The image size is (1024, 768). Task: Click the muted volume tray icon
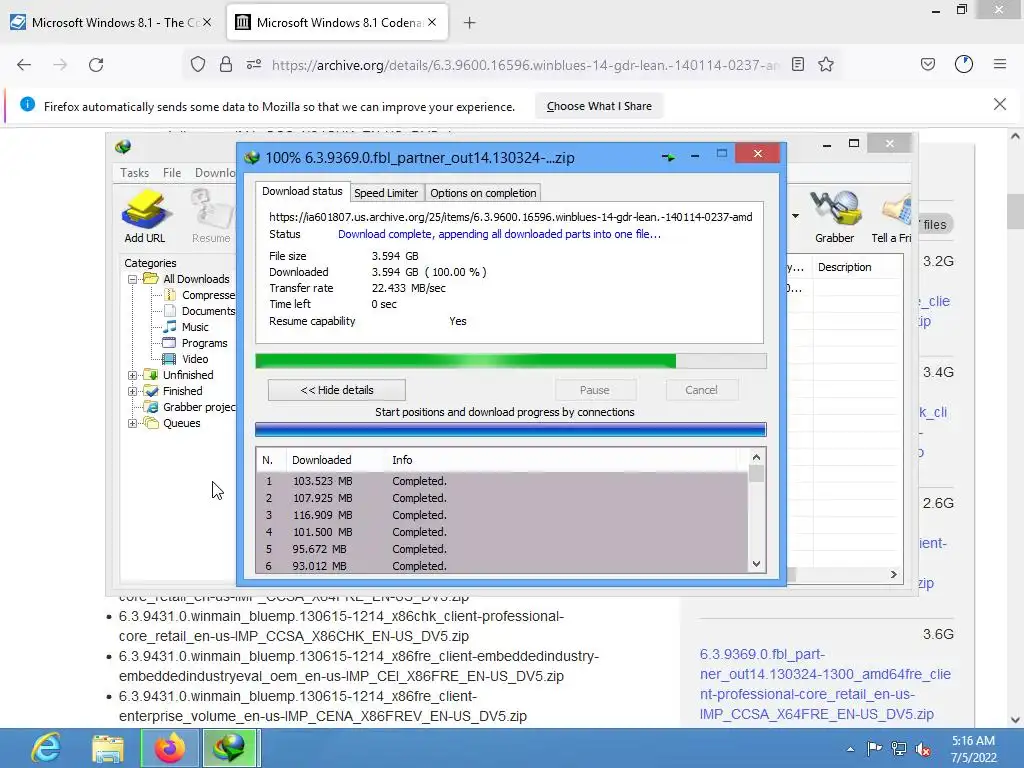click(923, 748)
